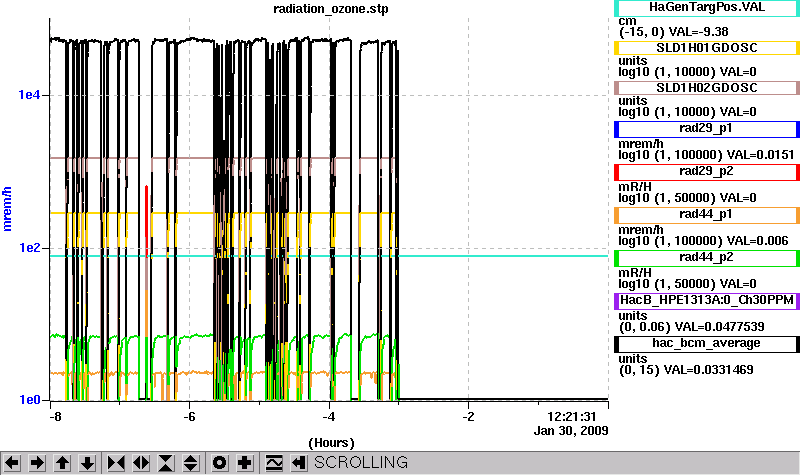
Task: Select the rad29_p1 curve legend
Action: [x=707, y=129]
